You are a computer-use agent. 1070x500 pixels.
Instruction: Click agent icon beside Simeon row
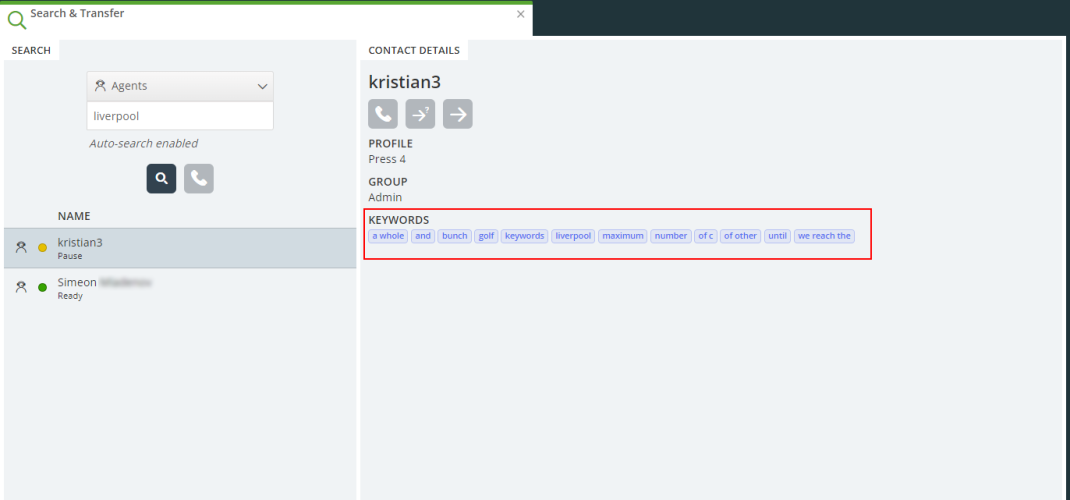point(21,287)
